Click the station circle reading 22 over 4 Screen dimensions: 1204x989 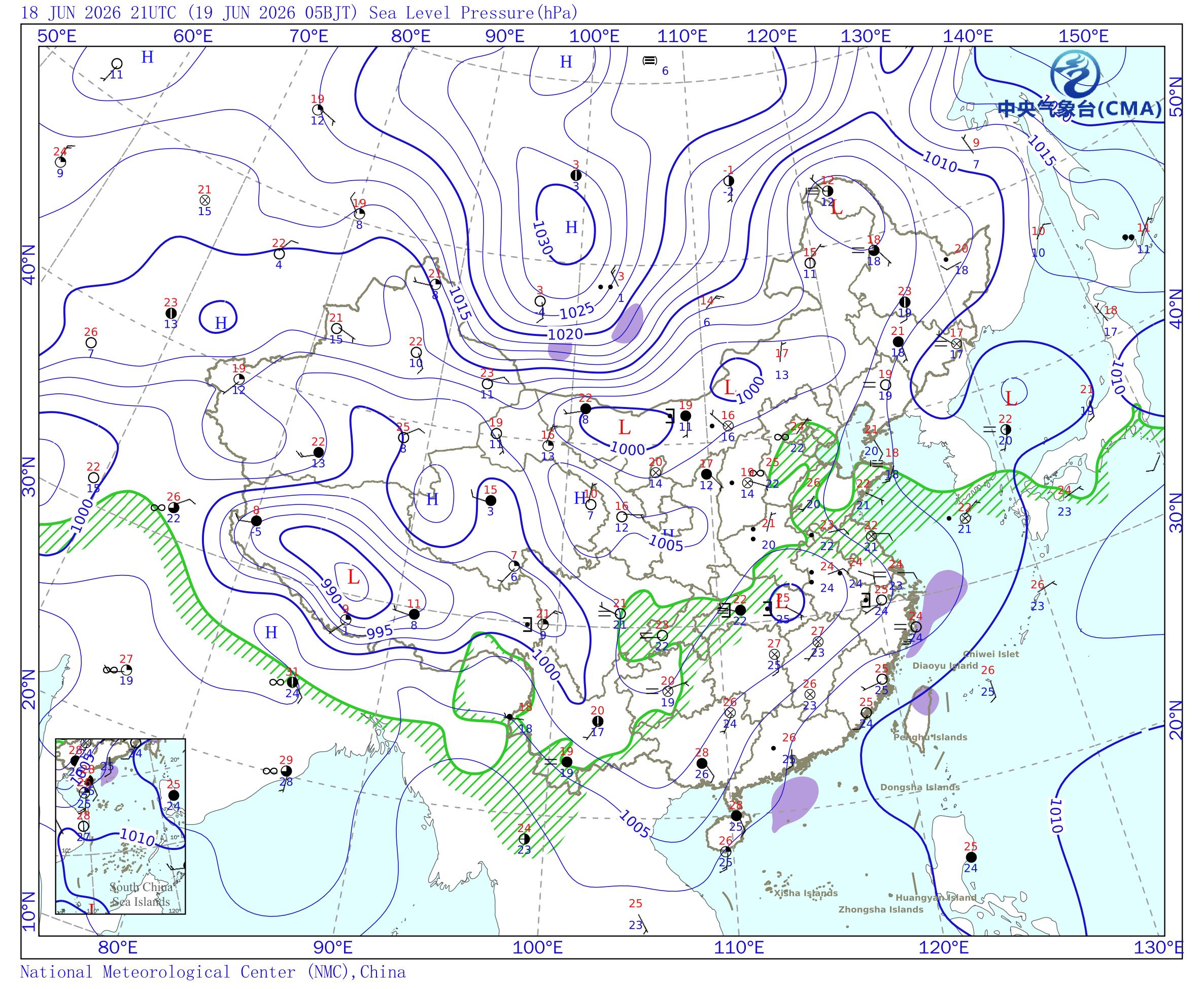[x=279, y=254]
